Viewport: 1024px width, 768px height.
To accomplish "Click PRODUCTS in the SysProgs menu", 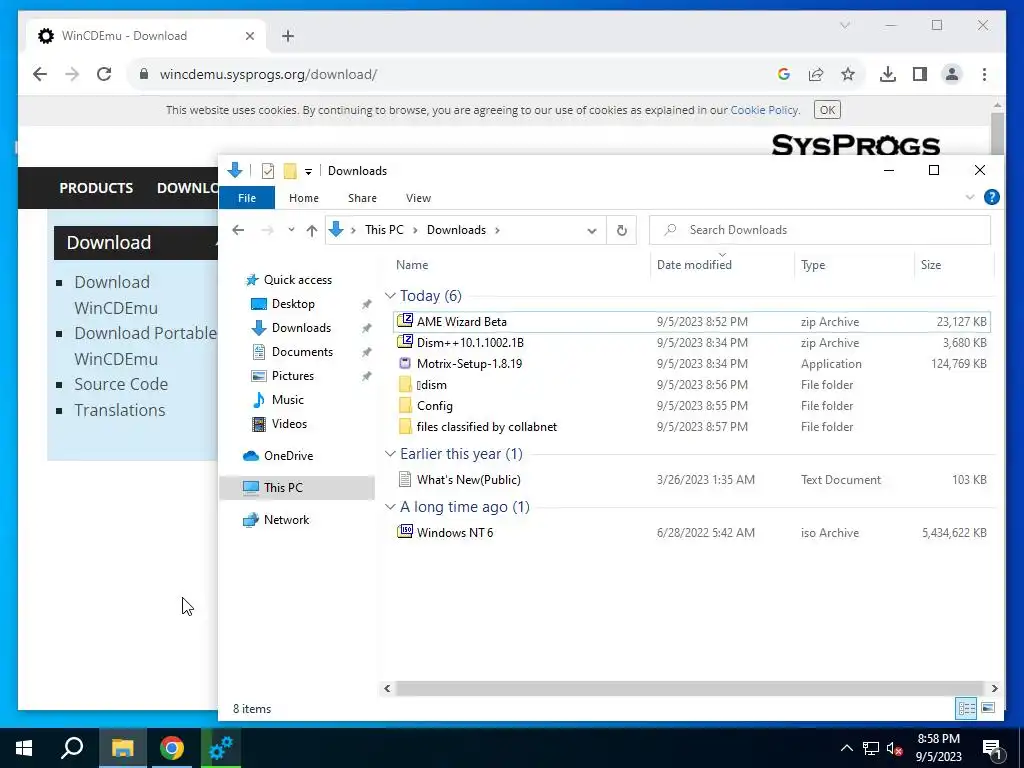I will [96, 188].
